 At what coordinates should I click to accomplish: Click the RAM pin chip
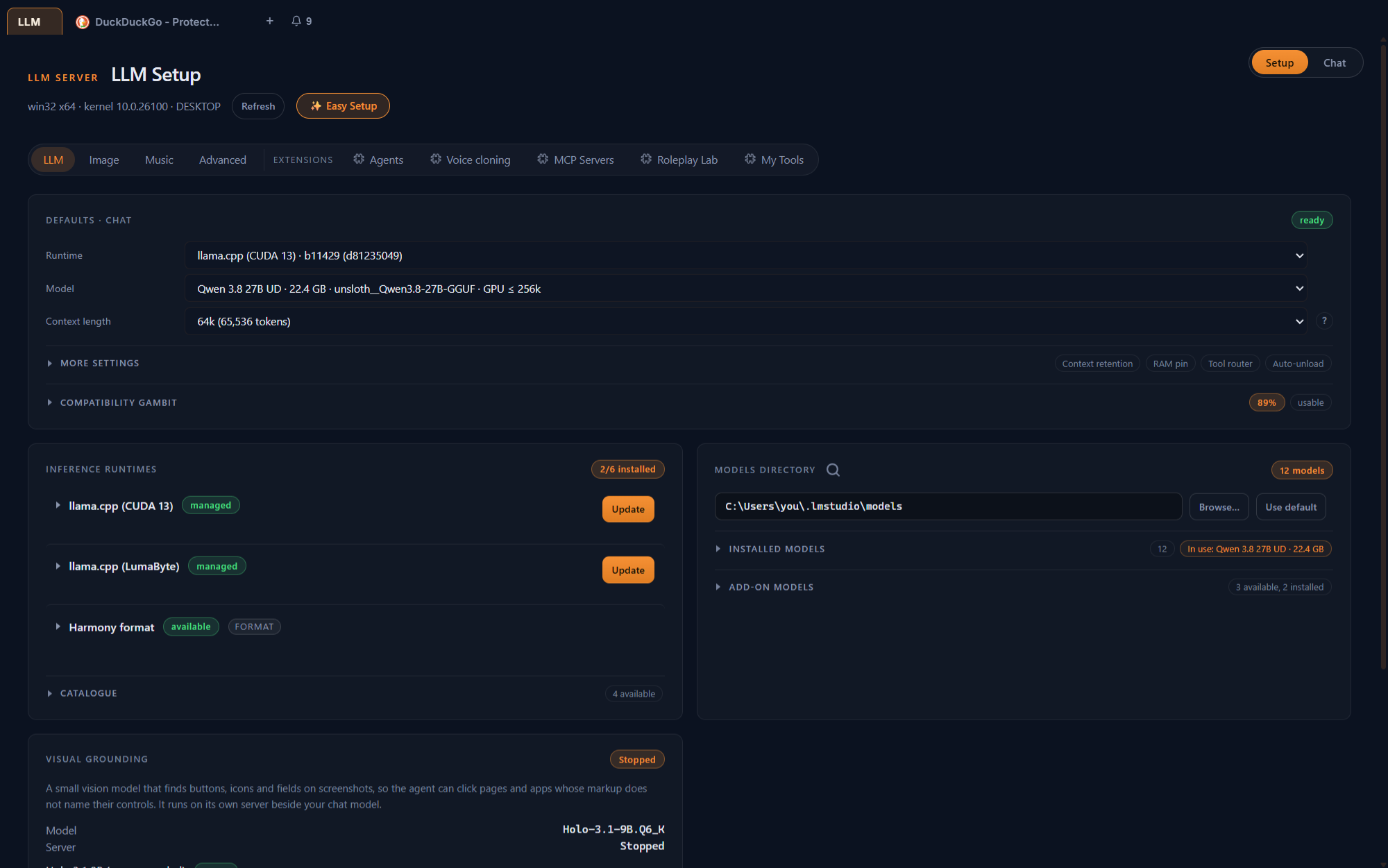click(x=1170, y=364)
